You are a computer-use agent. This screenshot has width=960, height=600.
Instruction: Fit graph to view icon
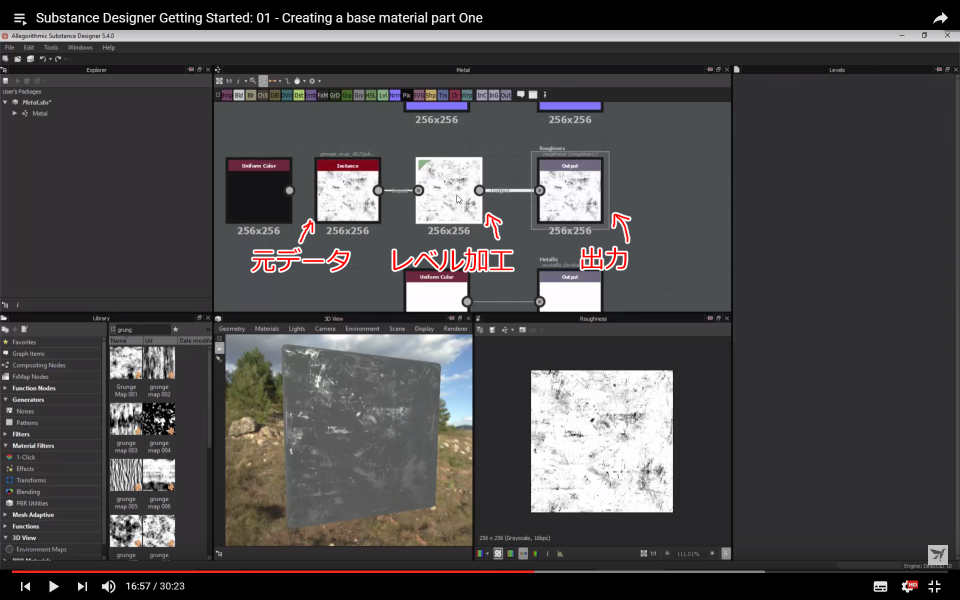pyautogui.click(x=219, y=81)
